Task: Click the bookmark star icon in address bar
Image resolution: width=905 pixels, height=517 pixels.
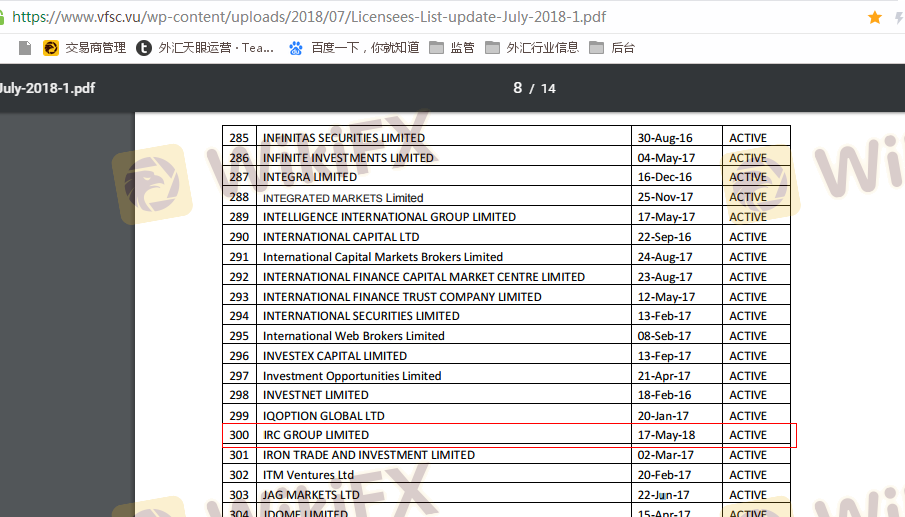Action: pyautogui.click(x=874, y=17)
